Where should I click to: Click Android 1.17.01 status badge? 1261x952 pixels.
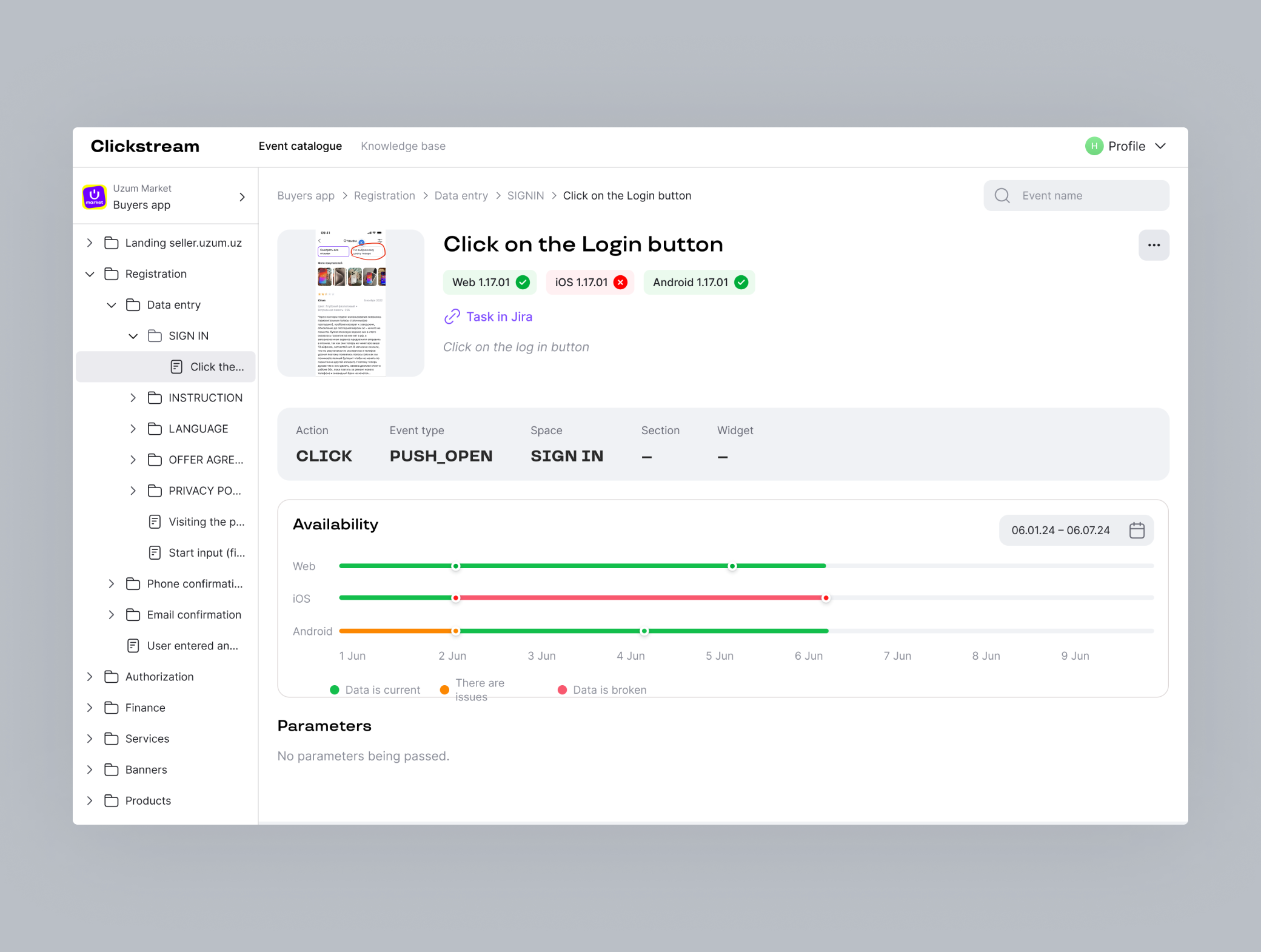click(699, 283)
